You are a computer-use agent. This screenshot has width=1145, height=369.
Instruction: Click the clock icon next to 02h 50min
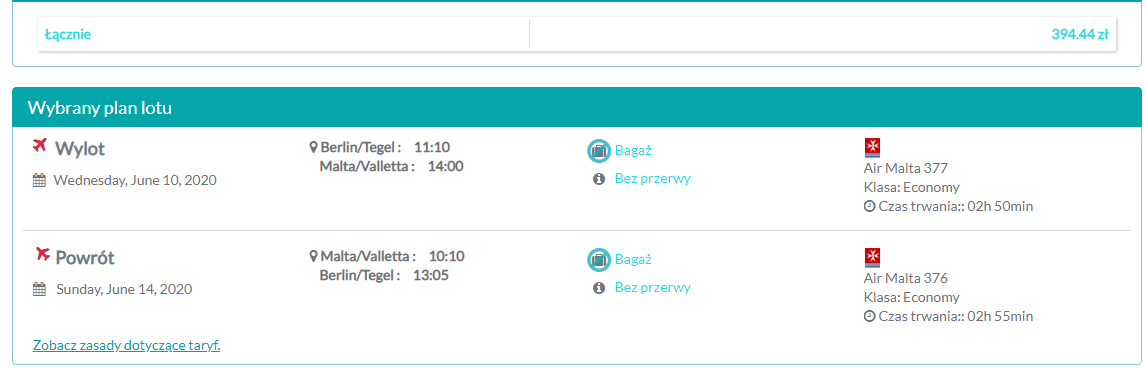click(x=869, y=207)
